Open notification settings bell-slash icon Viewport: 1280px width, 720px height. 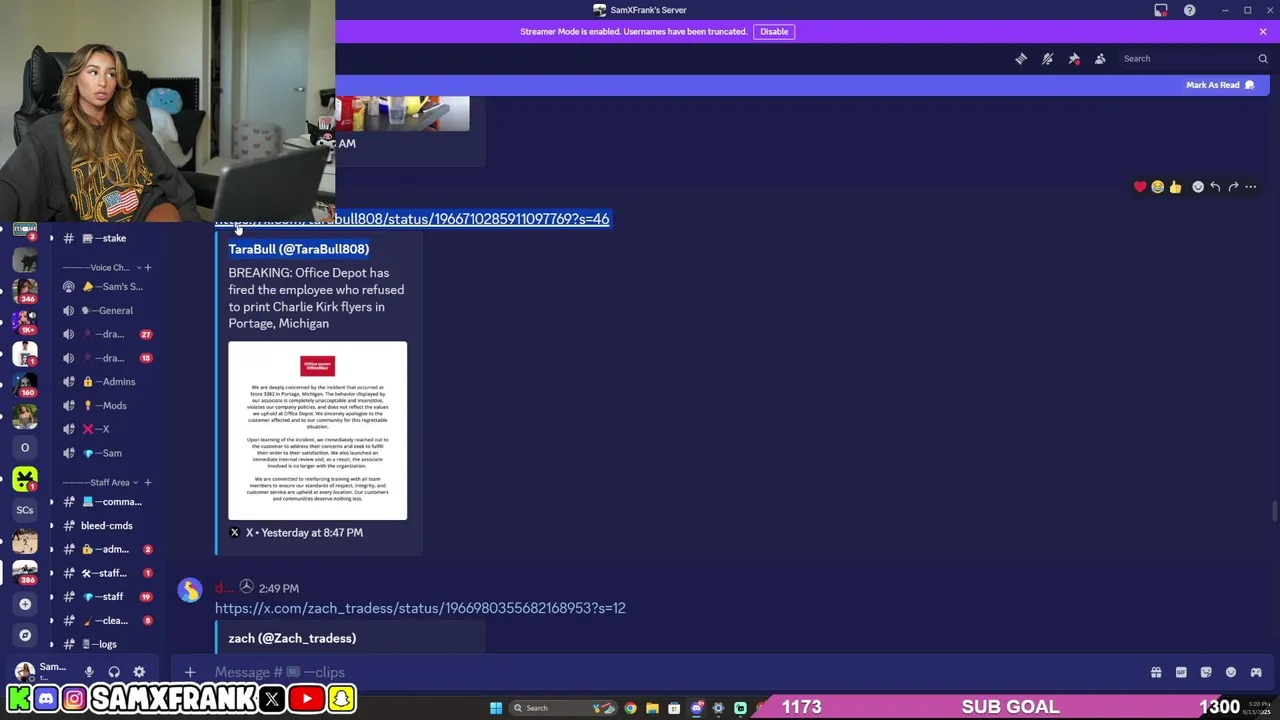tap(1047, 59)
